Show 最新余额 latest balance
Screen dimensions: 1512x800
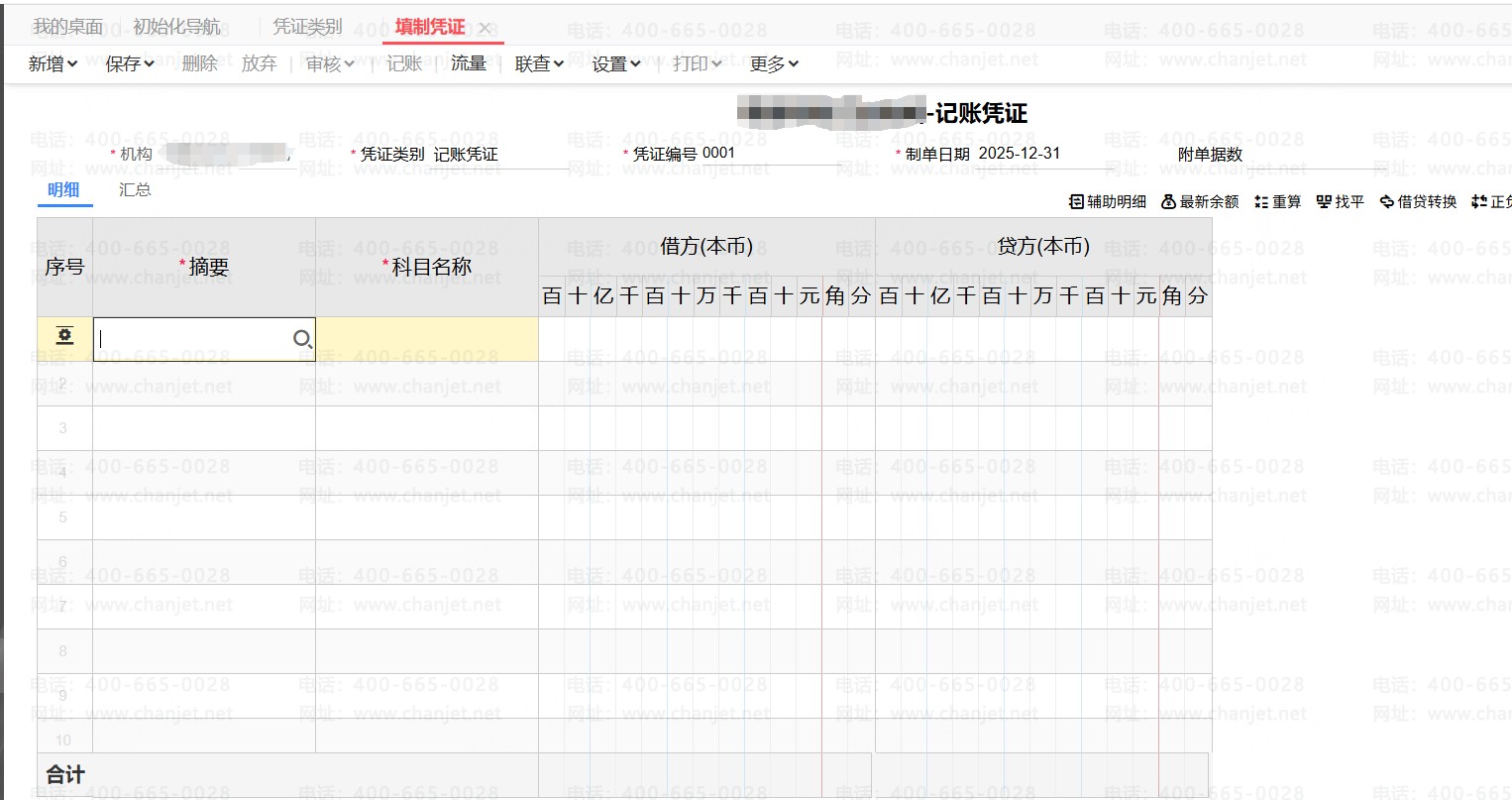coord(1200,202)
